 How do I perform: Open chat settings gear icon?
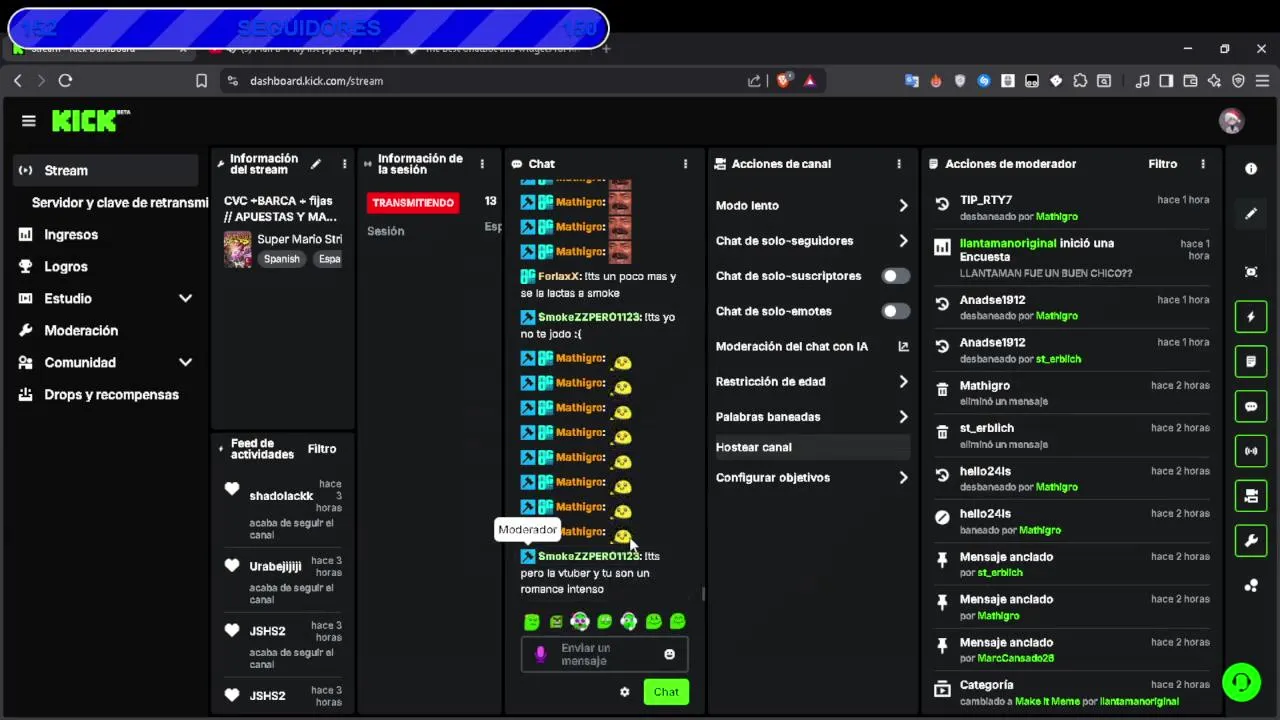tap(625, 692)
